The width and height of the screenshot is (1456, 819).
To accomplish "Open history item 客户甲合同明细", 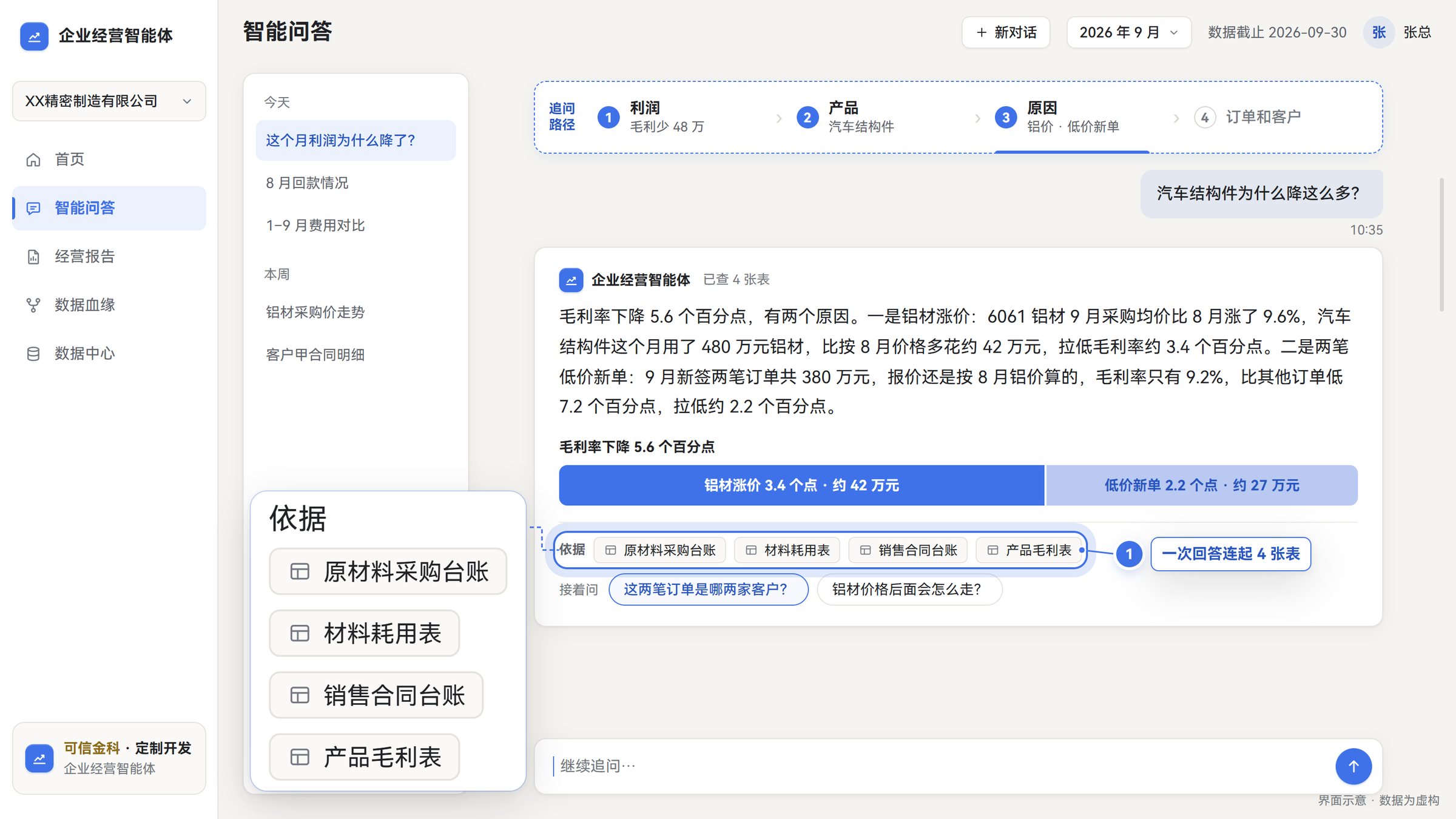I will tap(356, 355).
